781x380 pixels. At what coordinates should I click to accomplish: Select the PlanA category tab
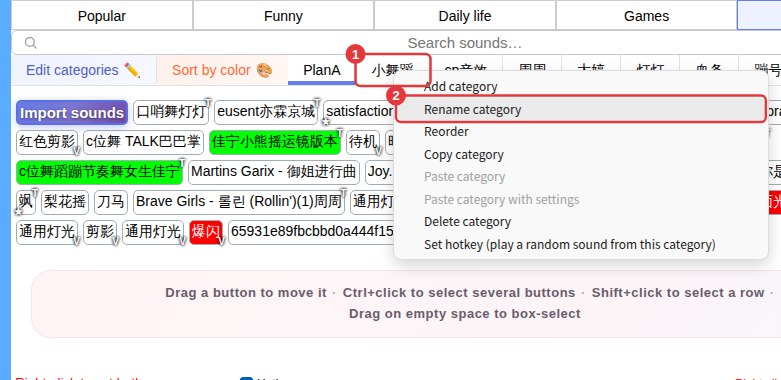coord(322,70)
